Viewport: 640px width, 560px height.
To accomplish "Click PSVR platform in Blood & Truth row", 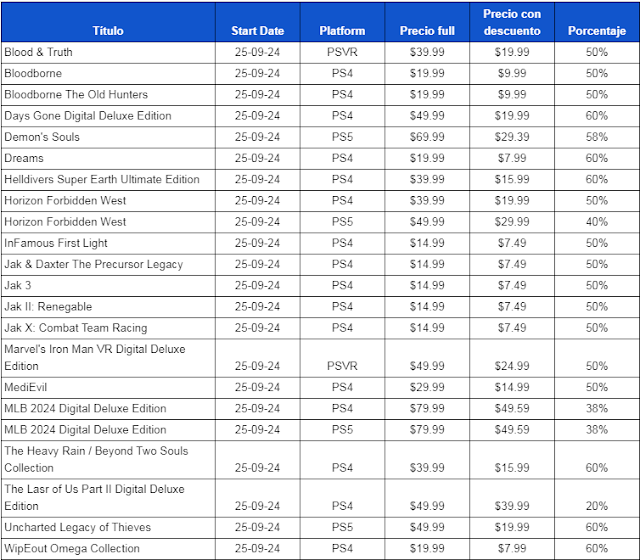I will coord(342,52).
